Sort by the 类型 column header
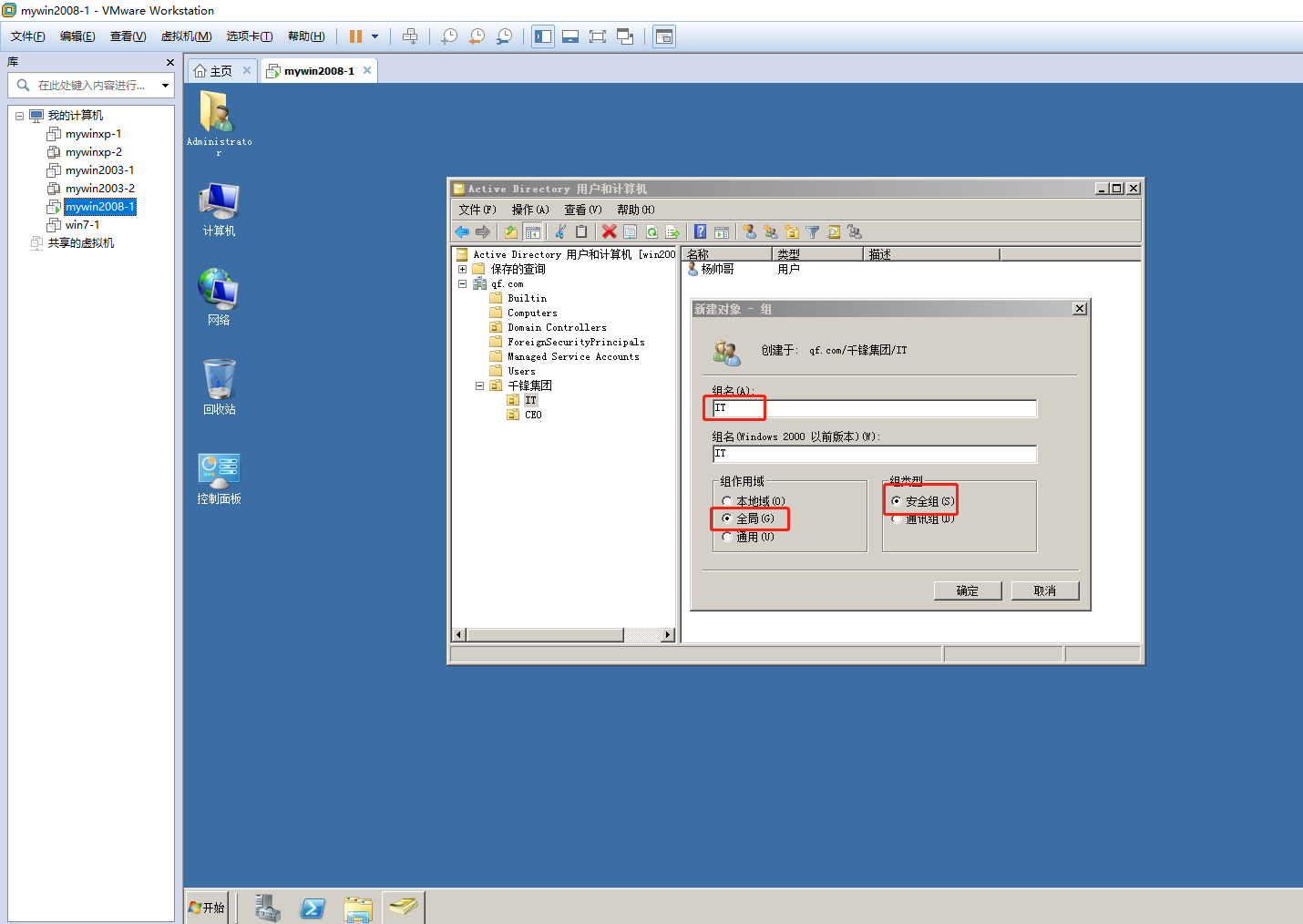This screenshot has width=1303, height=924. 818,254
